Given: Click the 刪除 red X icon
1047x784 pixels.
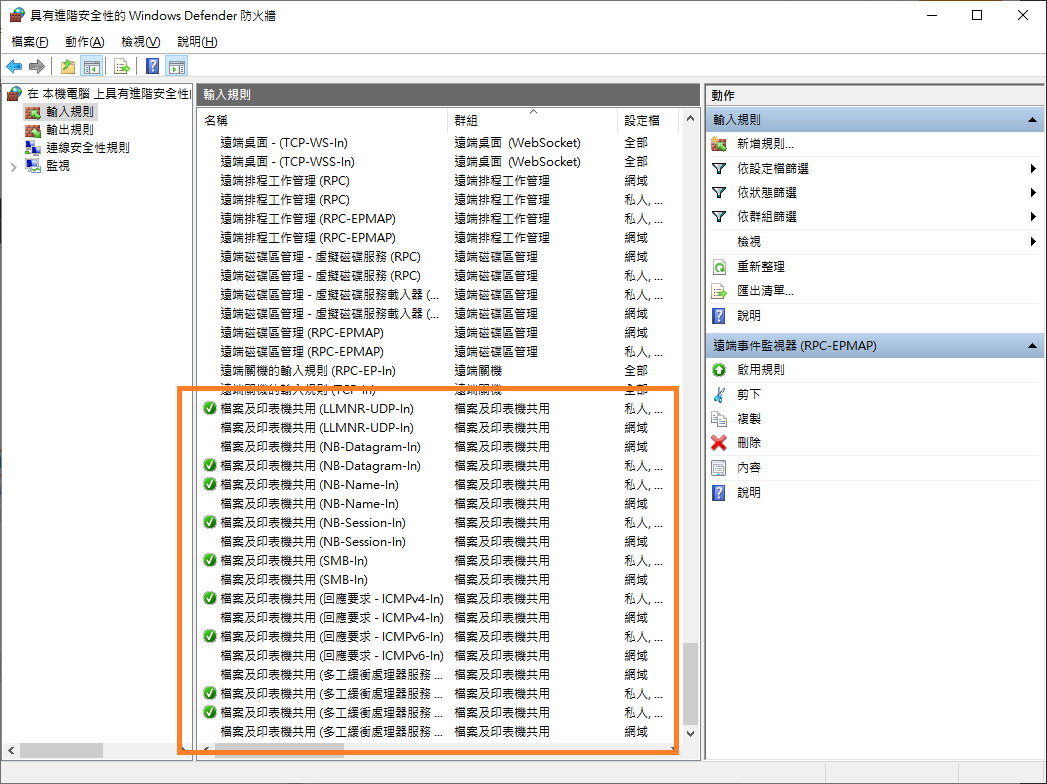Looking at the screenshot, I should pos(719,443).
